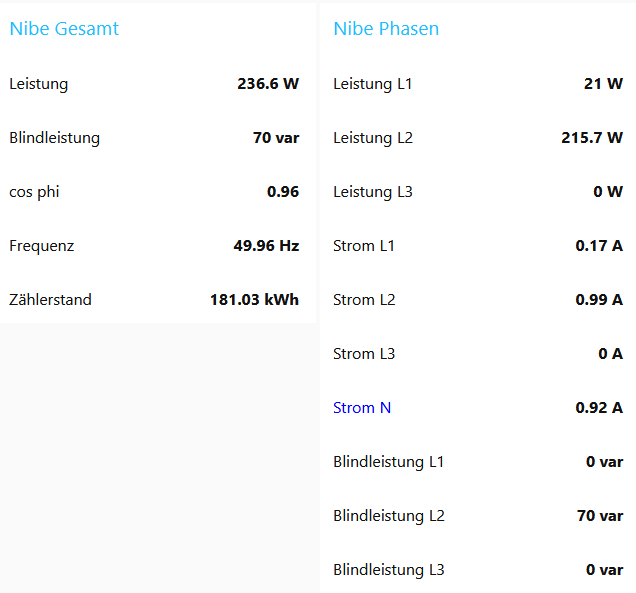Select the Leistung L2 entity label
Image resolution: width=636 pixels, height=593 pixels.
click(373, 138)
